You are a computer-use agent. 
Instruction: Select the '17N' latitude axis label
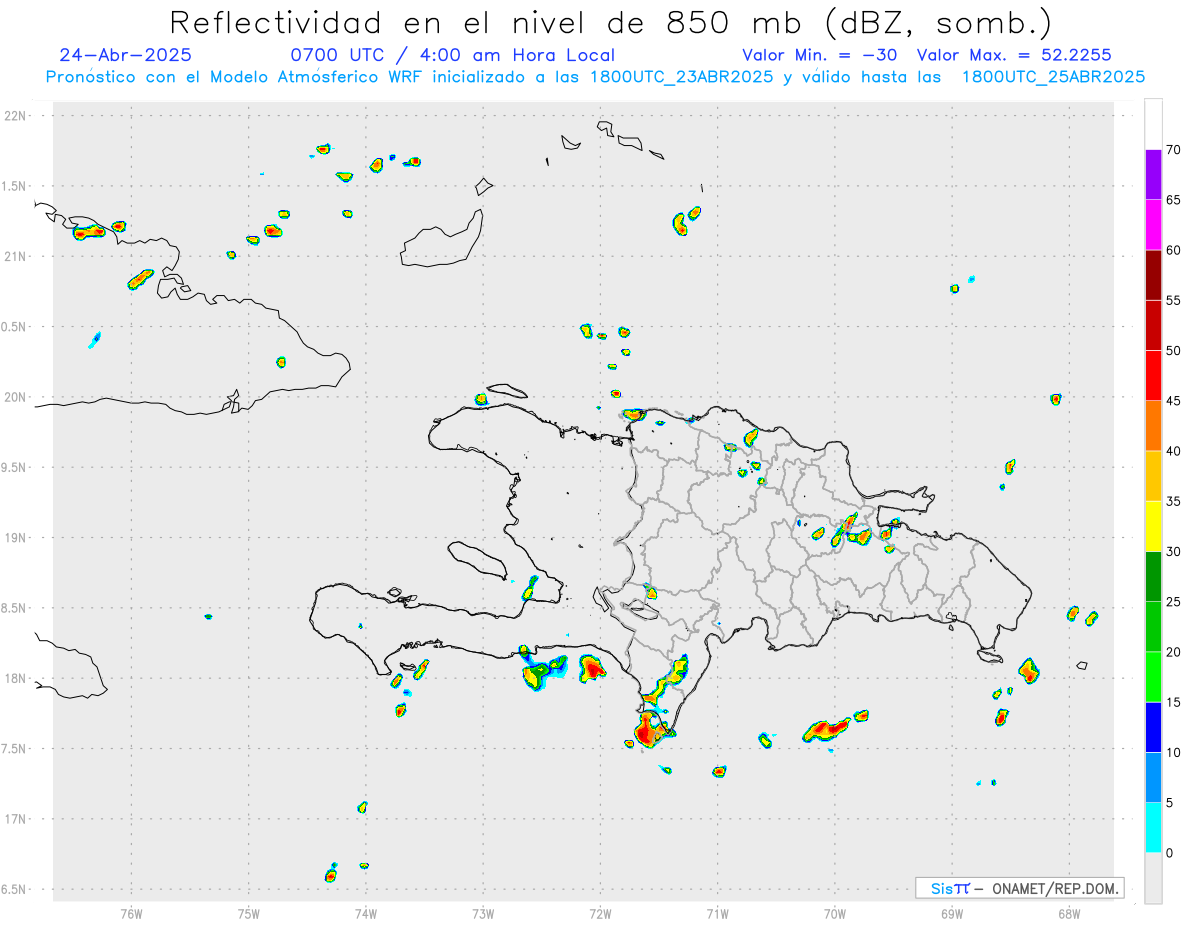tap(16, 819)
